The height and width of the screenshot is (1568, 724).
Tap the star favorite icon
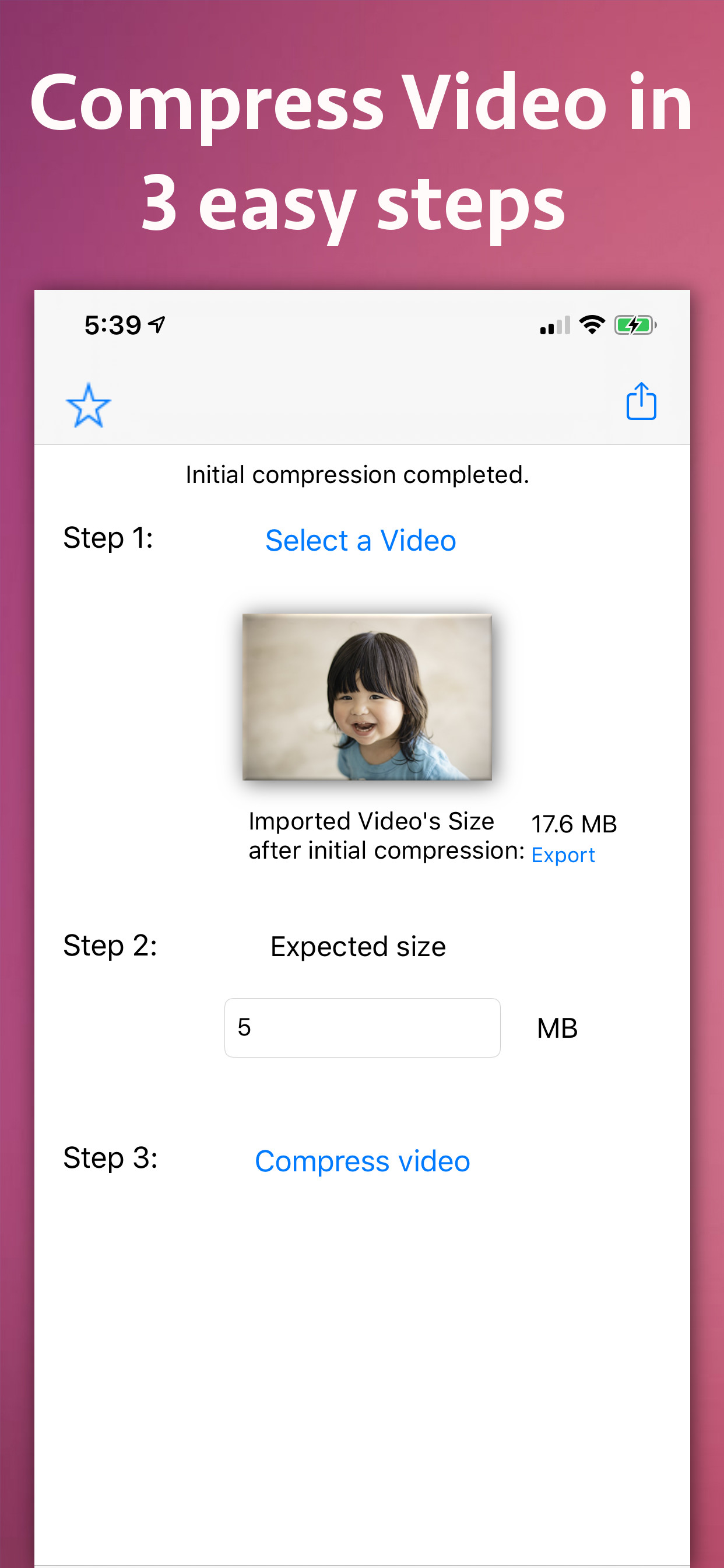[x=88, y=405]
